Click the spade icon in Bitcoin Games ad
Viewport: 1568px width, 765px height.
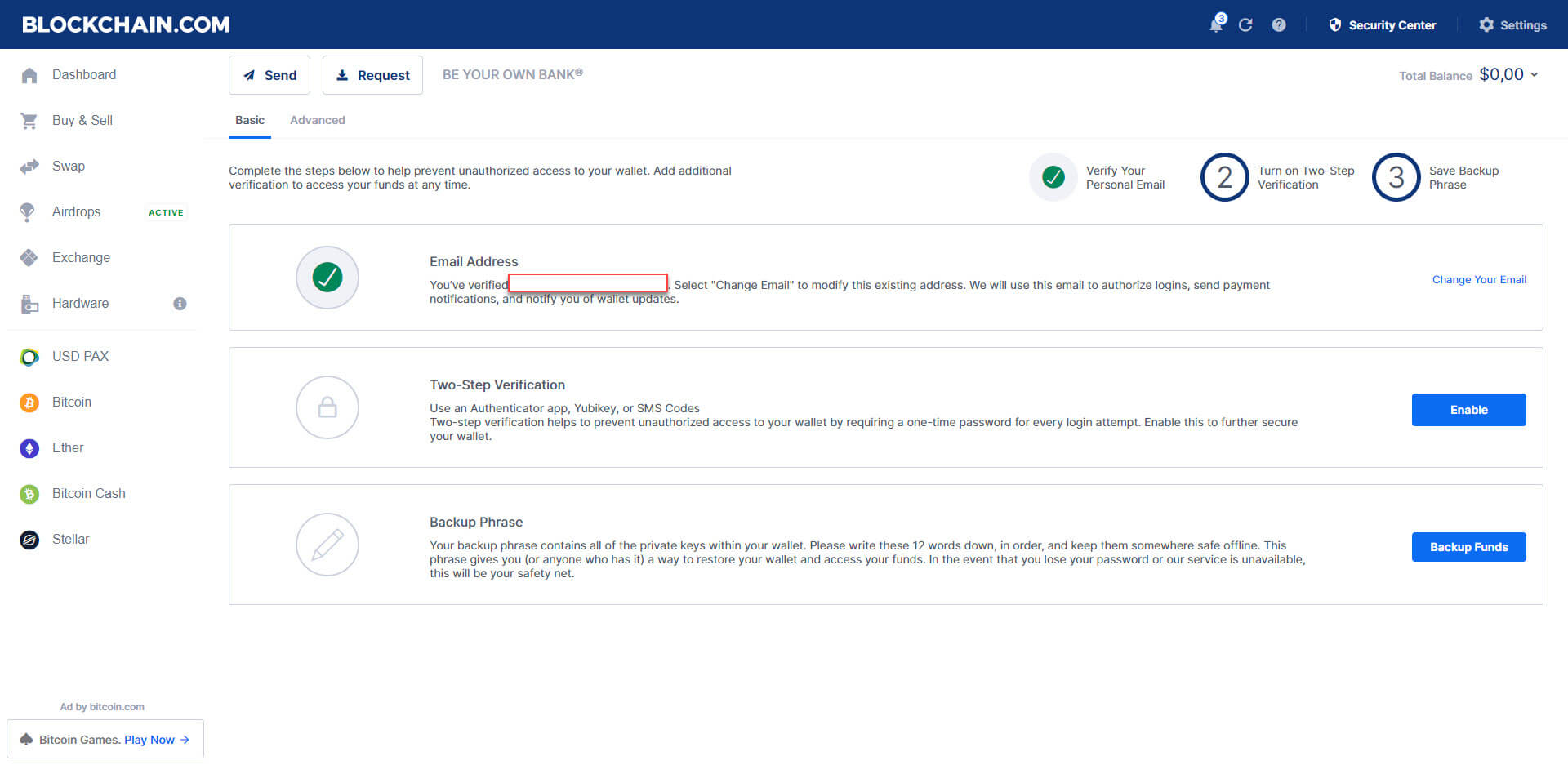click(26, 740)
